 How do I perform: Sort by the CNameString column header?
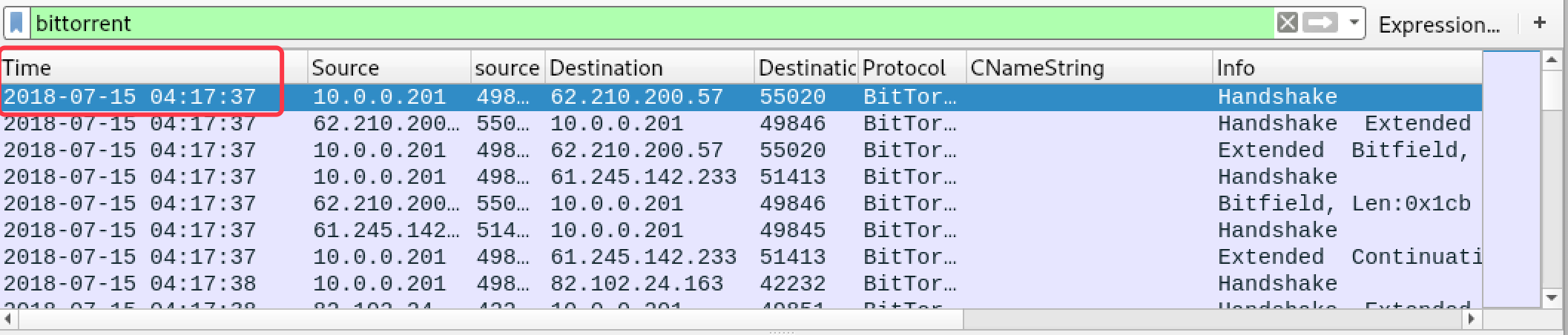pyautogui.click(x=1089, y=67)
